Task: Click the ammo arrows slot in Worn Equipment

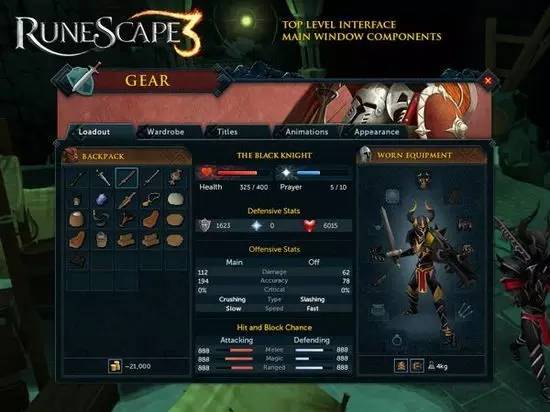Action: 464,310
